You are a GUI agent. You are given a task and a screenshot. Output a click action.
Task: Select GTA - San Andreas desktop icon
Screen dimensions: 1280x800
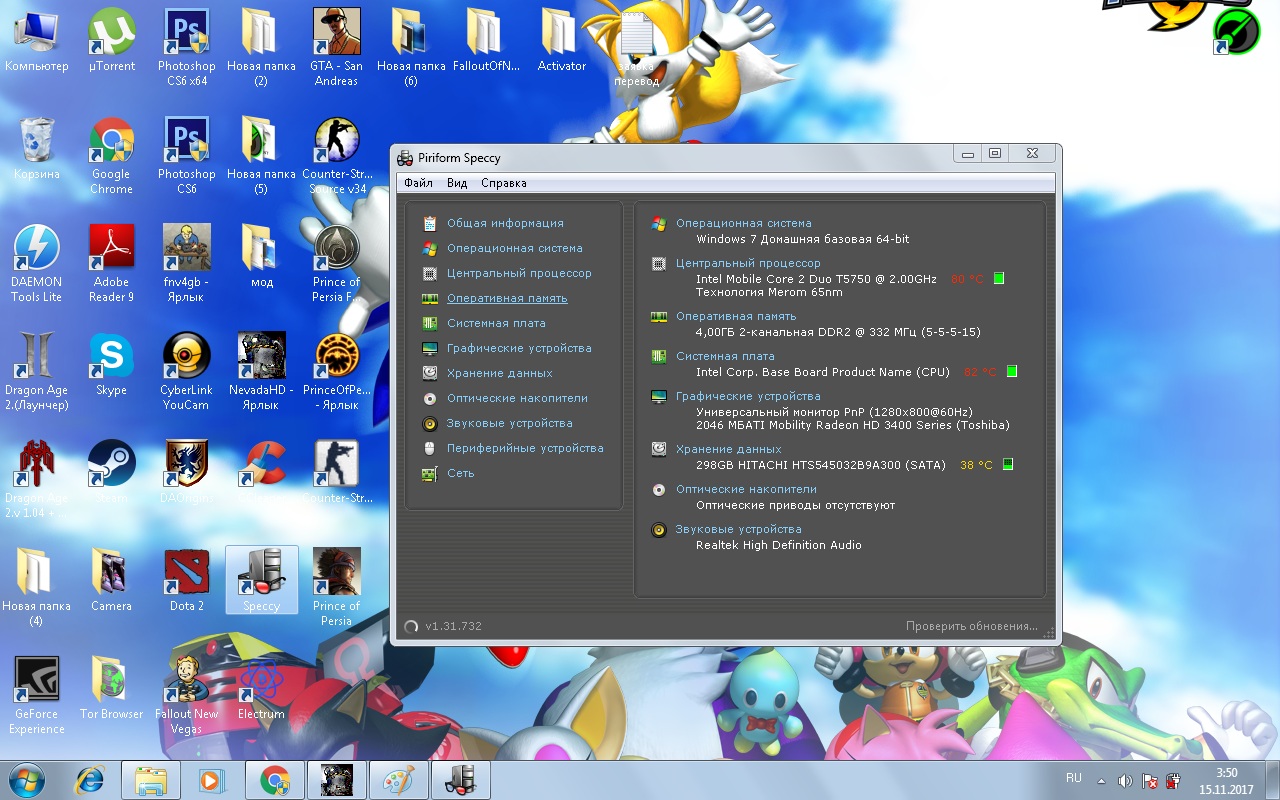pos(336,47)
